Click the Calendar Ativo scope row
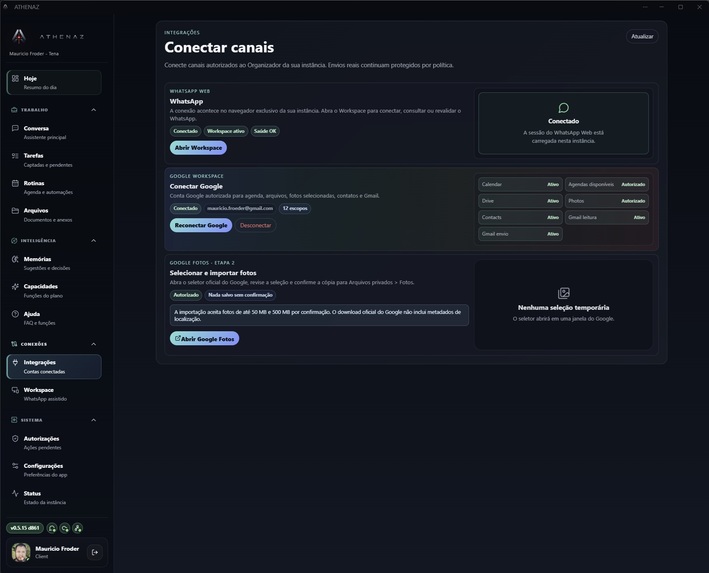 (x=520, y=185)
